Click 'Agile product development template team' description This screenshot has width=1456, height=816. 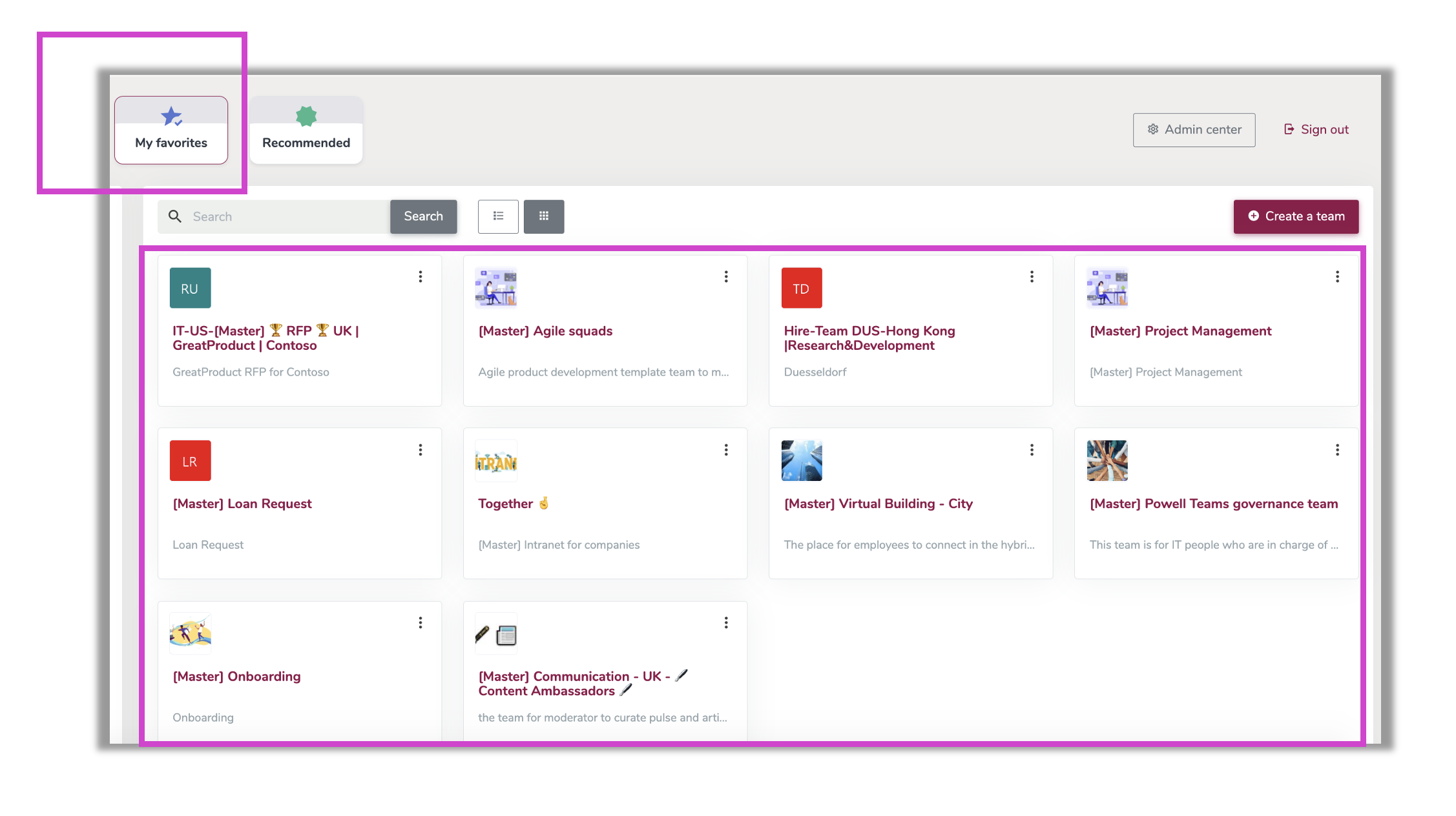click(x=603, y=372)
